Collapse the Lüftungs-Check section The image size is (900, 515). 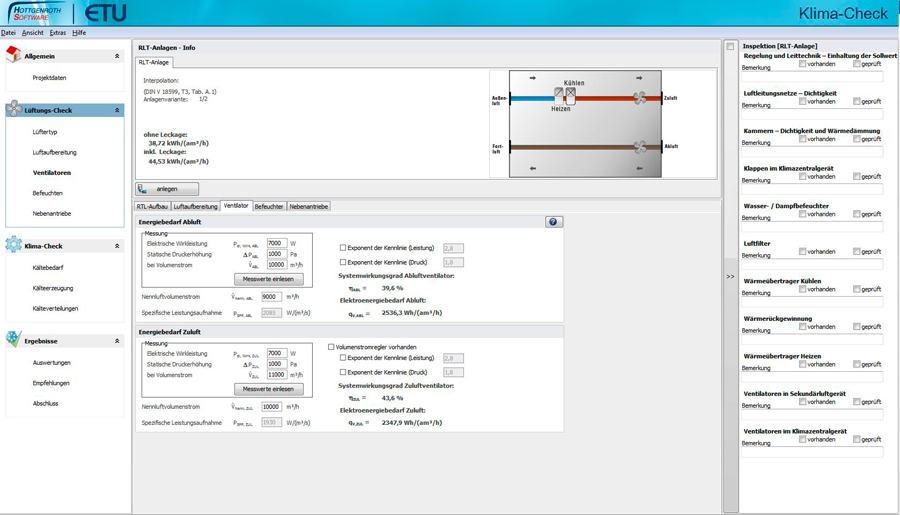pyautogui.click(x=117, y=110)
